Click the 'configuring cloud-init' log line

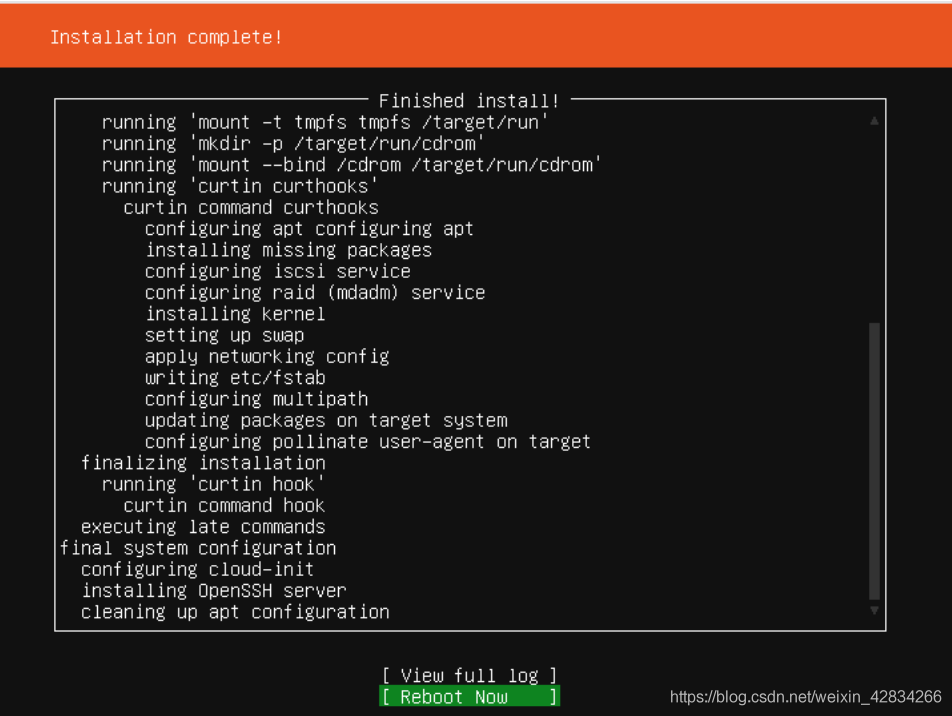point(198,569)
